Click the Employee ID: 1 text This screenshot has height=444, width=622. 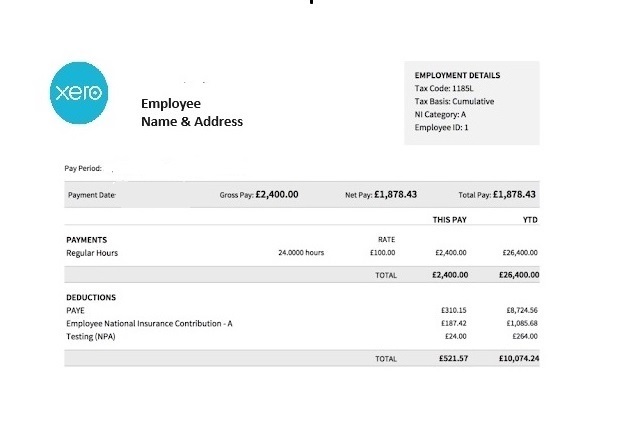[441, 127]
